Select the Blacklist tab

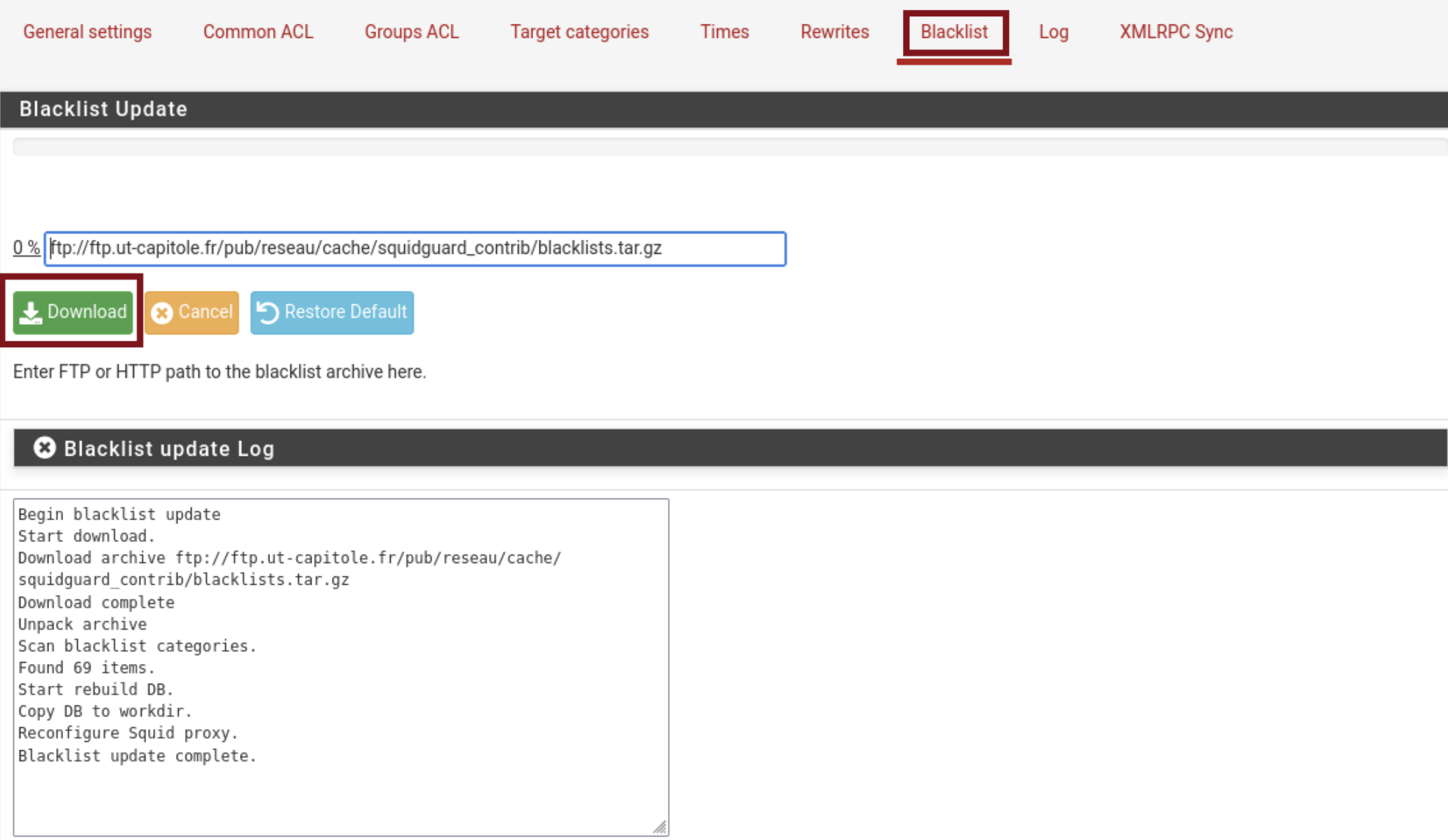[x=953, y=32]
